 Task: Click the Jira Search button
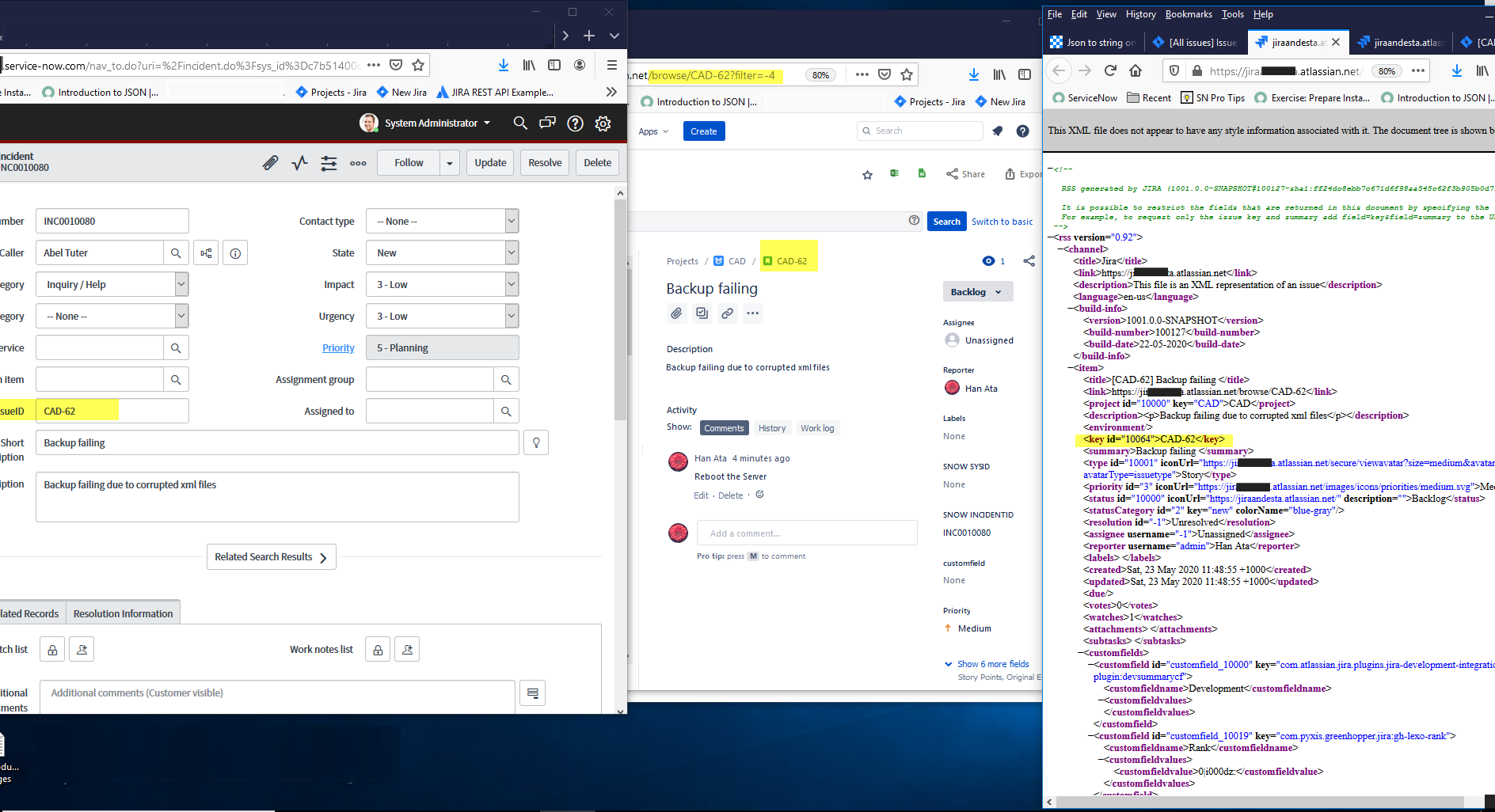click(946, 222)
